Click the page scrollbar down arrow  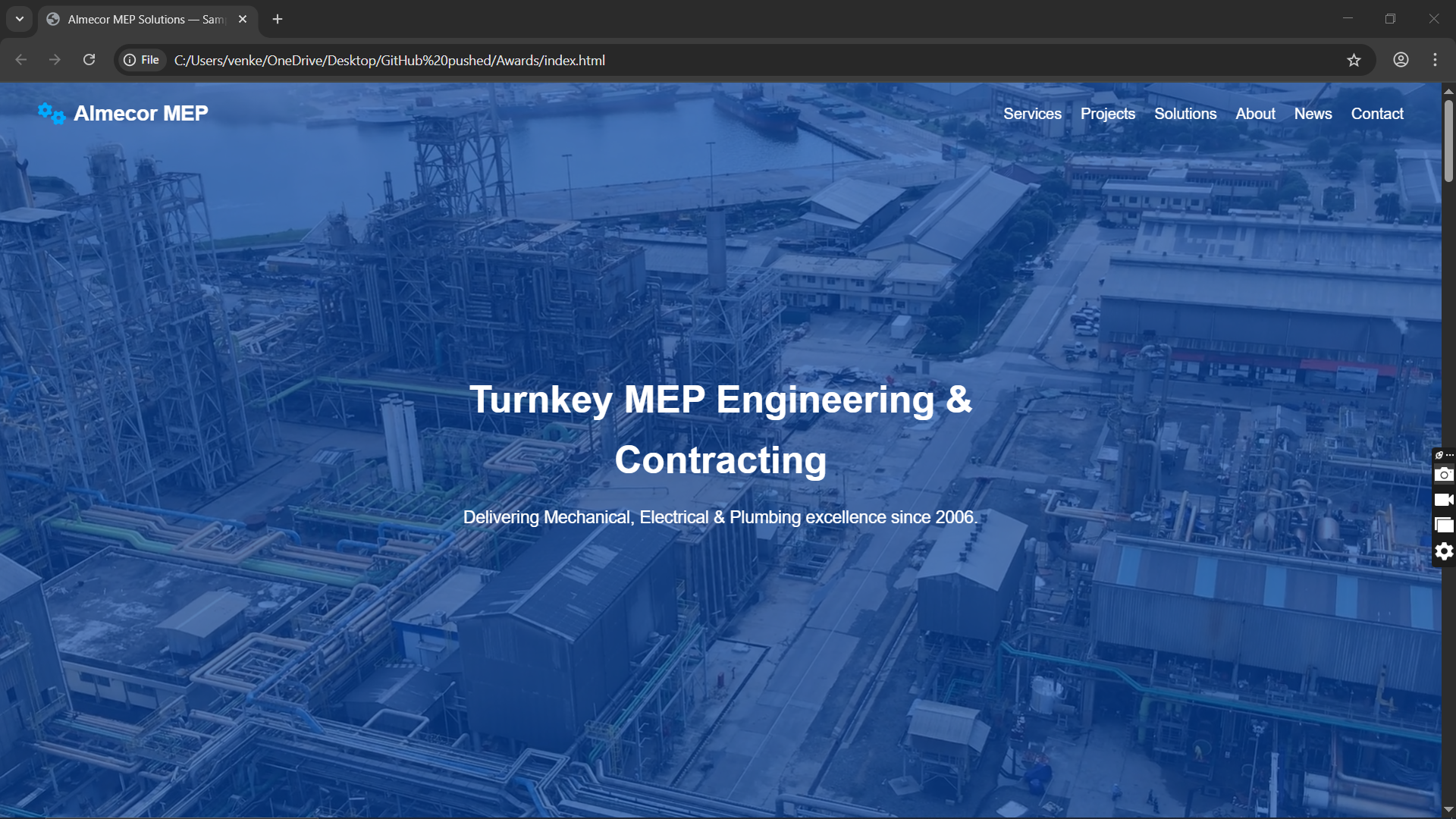click(1448, 810)
